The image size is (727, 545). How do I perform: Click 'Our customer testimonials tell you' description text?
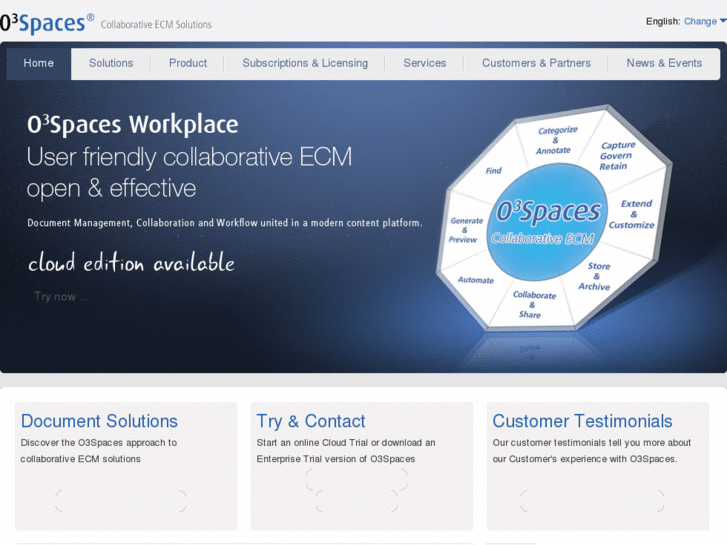592,450
